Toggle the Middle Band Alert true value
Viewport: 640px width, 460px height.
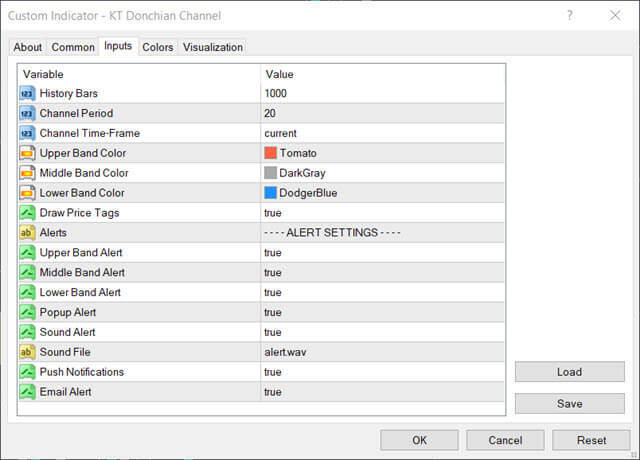[x=273, y=273]
